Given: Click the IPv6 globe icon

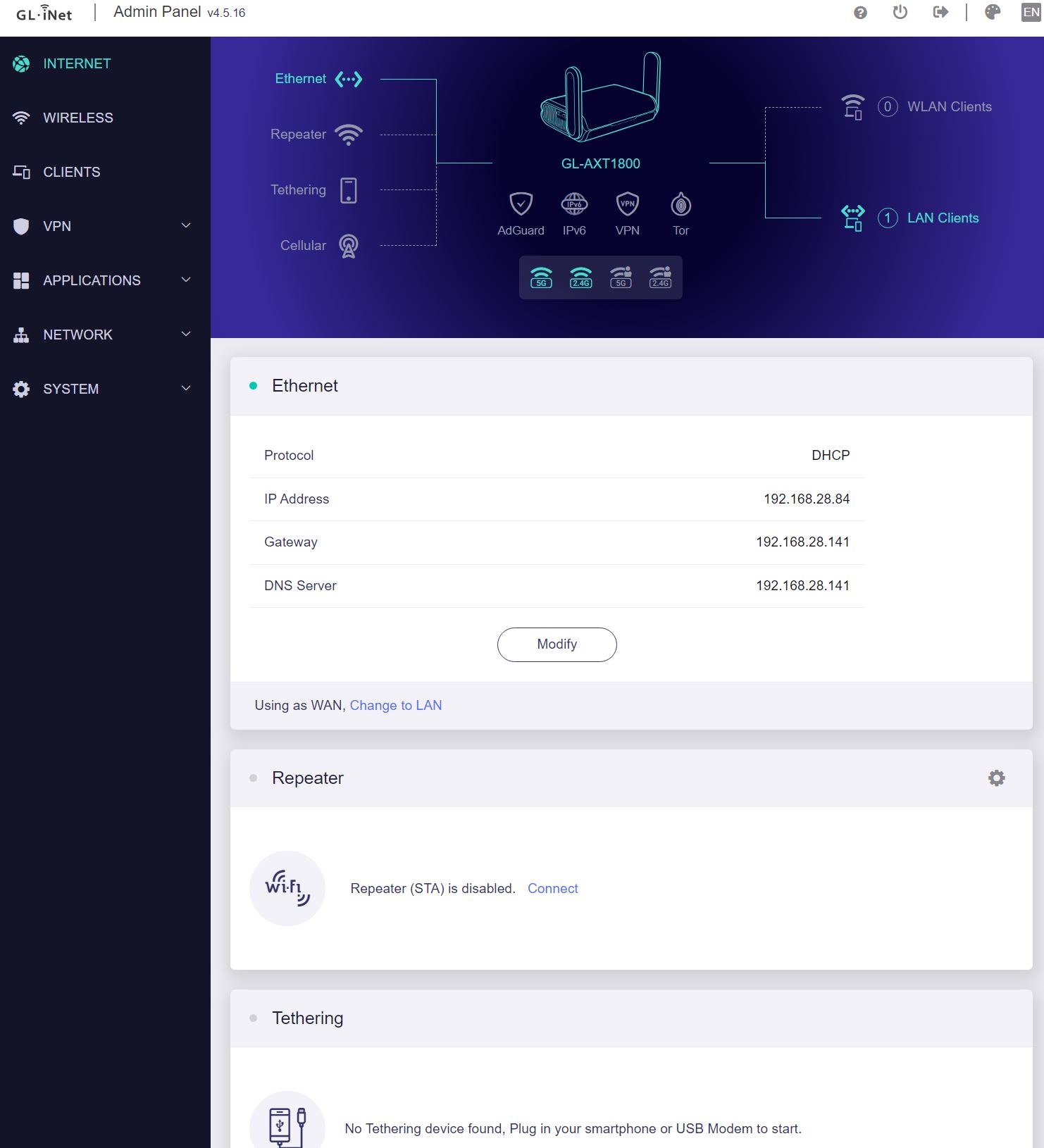Looking at the screenshot, I should (x=574, y=204).
